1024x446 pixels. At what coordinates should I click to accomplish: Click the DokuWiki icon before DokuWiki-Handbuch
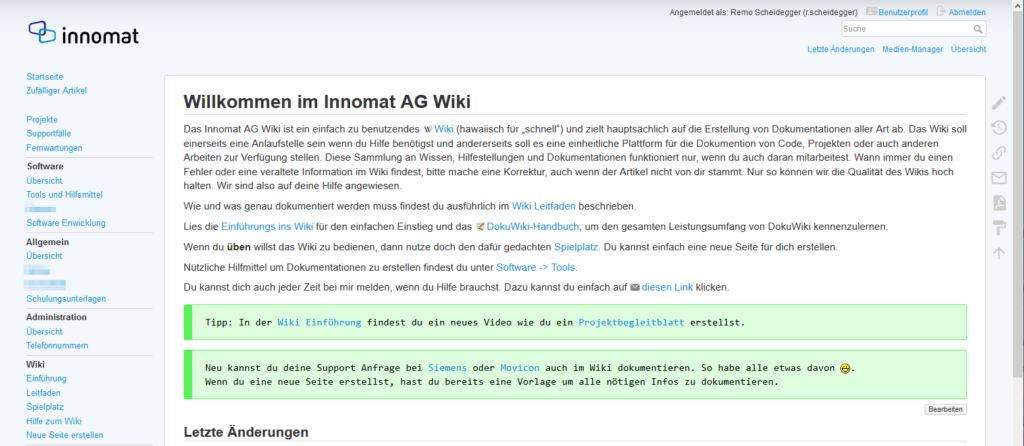(x=480, y=227)
